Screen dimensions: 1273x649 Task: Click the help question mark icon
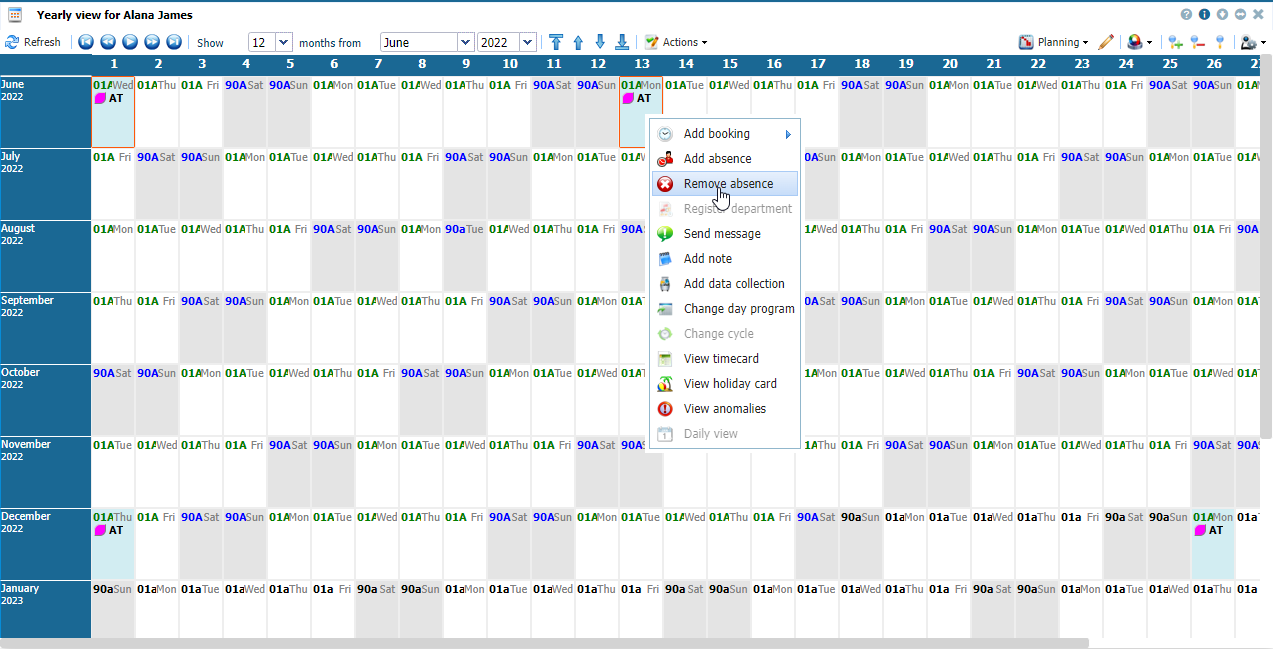click(x=1186, y=15)
